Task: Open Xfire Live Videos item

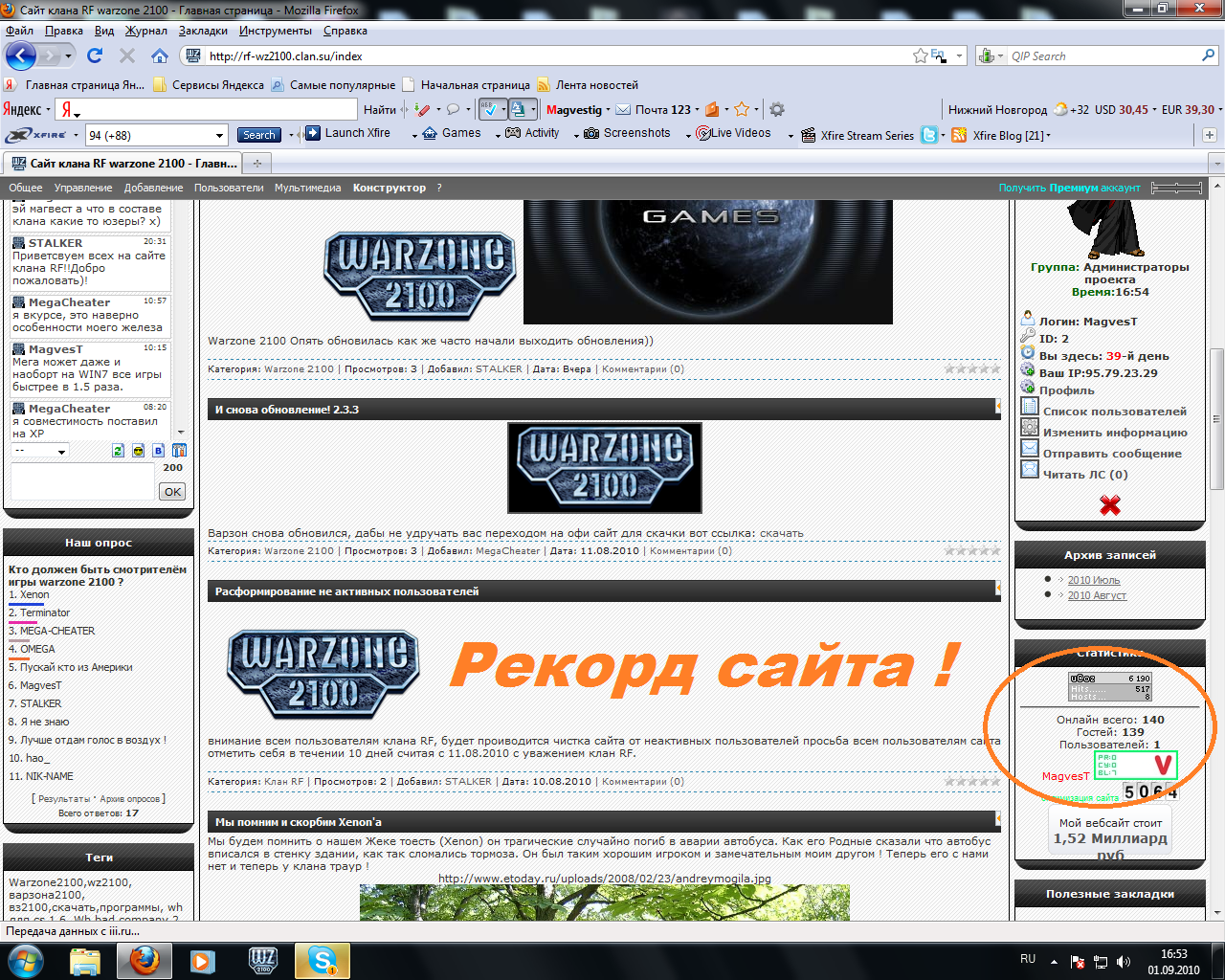Action: click(733, 133)
